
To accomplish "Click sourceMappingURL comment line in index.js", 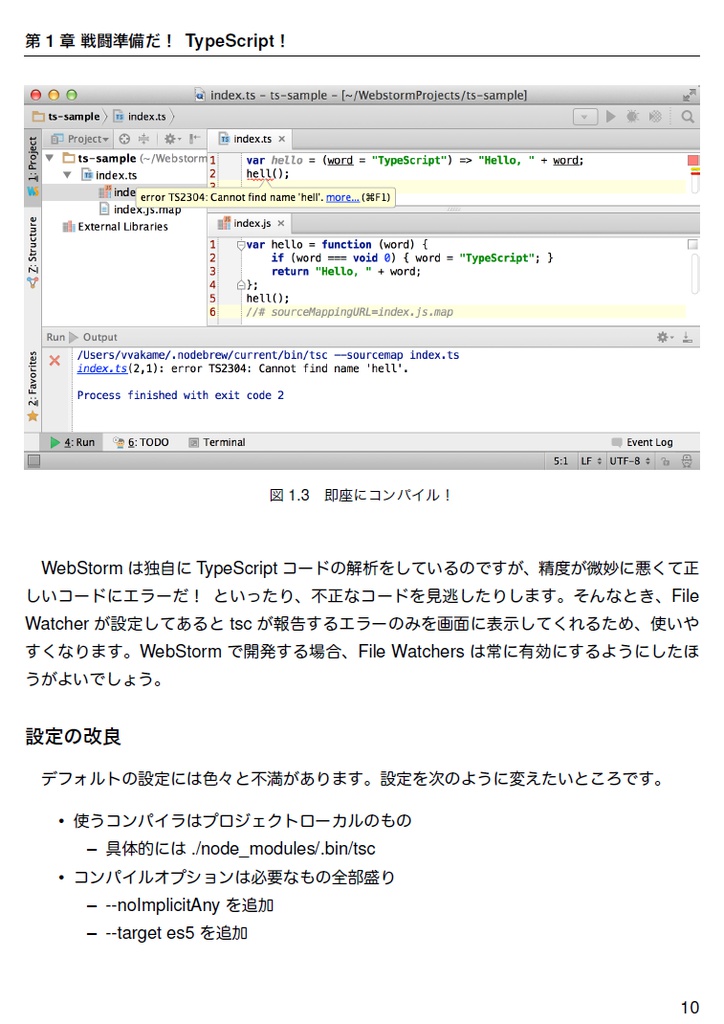I will (349, 312).
